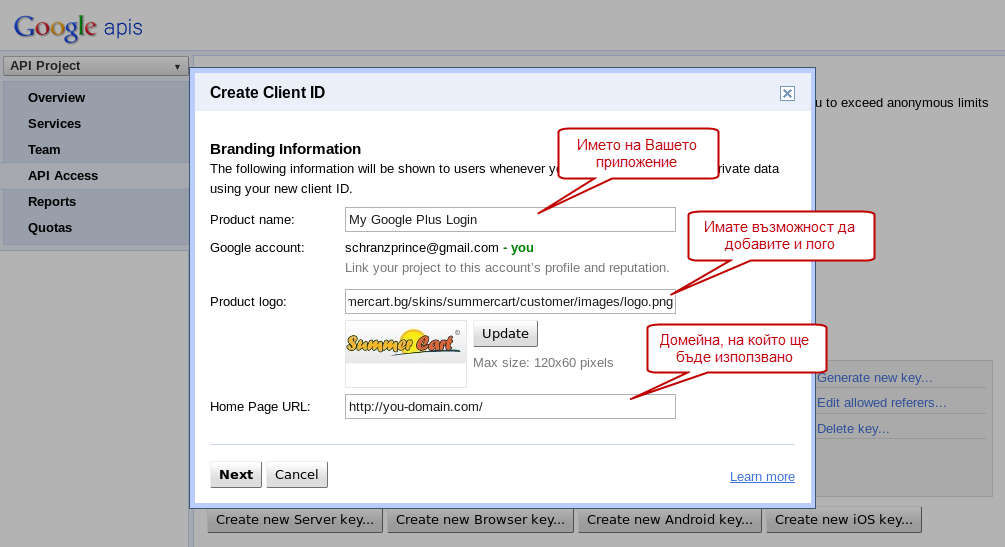Select Services in the sidebar
1005x547 pixels.
click(54, 124)
